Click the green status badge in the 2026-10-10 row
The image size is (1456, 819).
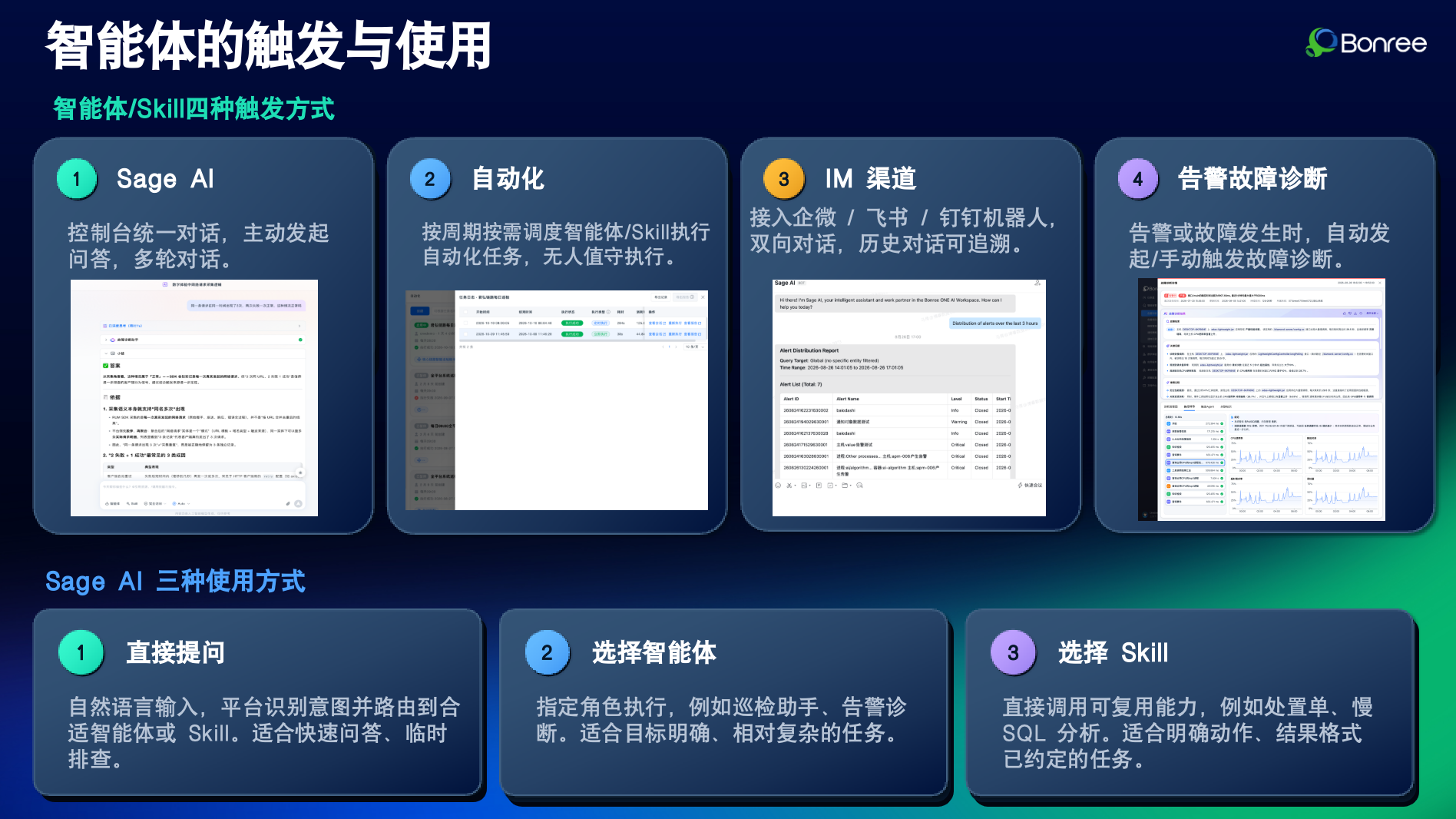pyautogui.click(x=572, y=323)
